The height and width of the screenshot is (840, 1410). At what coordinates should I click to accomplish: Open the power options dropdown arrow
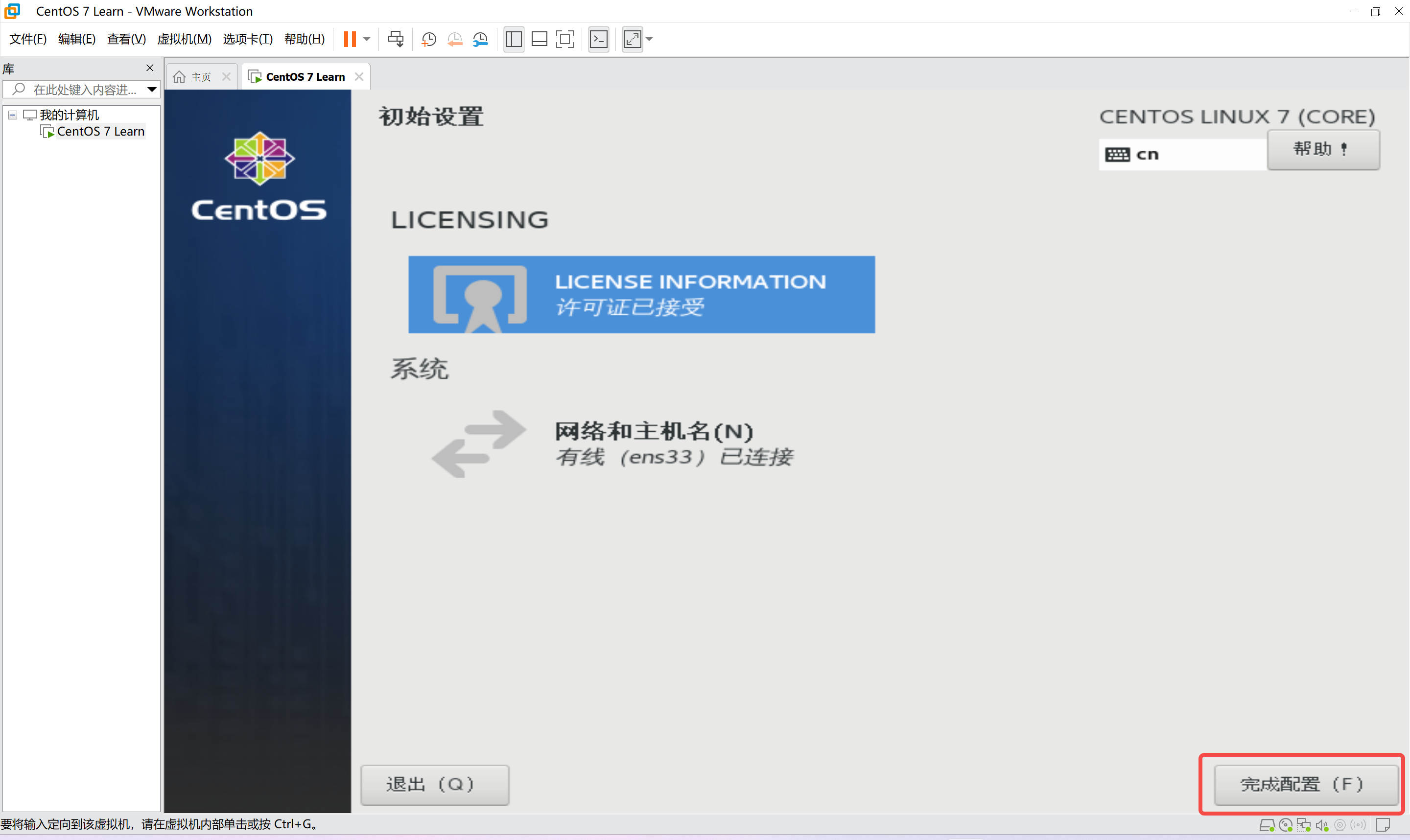(x=367, y=39)
